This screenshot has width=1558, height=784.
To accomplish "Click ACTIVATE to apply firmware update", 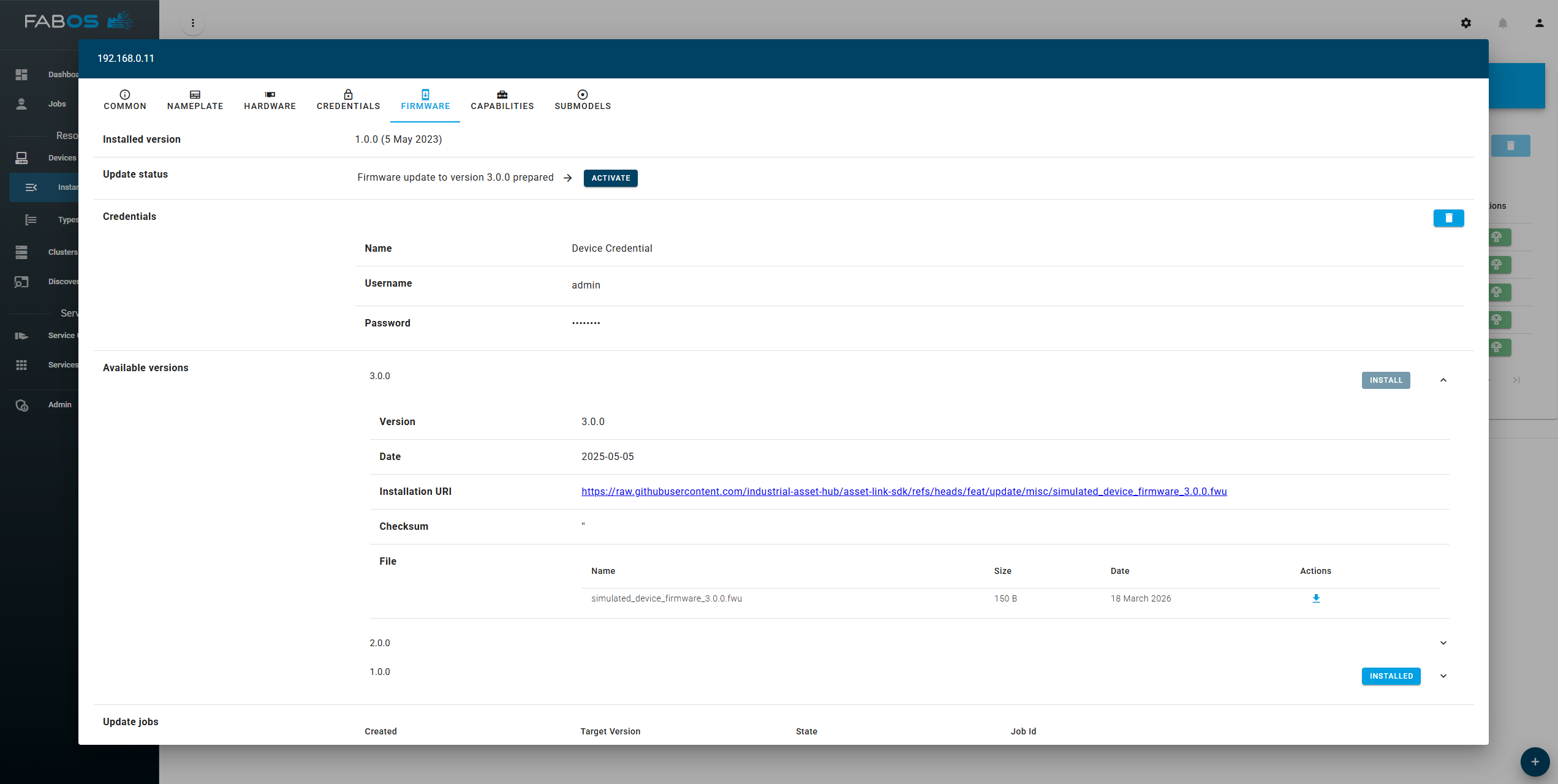I will click(610, 178).
